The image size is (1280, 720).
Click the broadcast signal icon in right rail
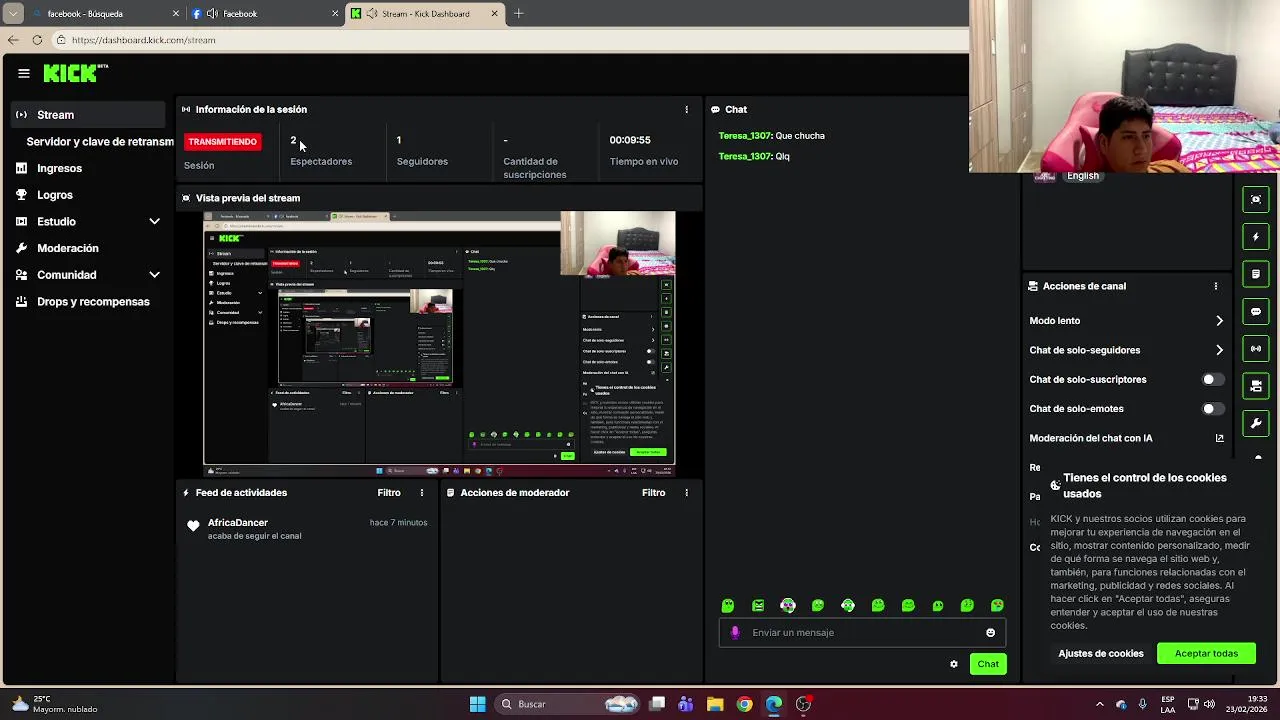pos(1256,349)
